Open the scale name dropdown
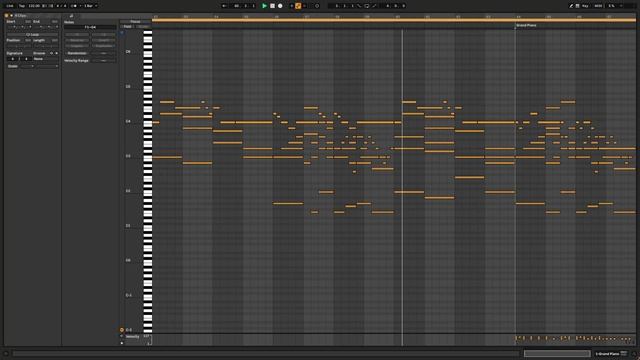Screen dimensions: 640x360 point(47,66)
